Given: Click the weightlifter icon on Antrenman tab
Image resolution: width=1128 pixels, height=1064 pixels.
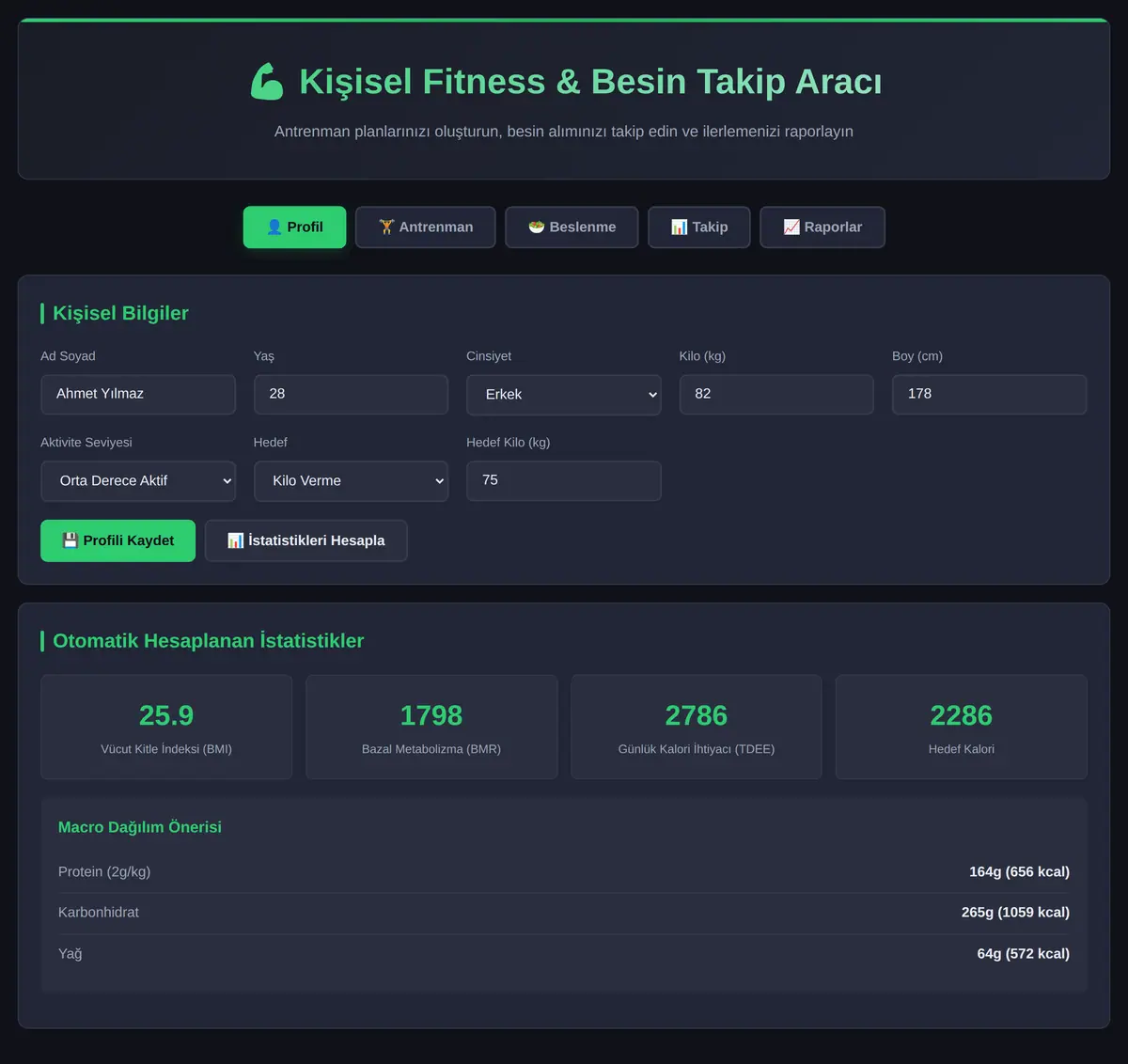Looking at the screenshot, I should 386,227.
